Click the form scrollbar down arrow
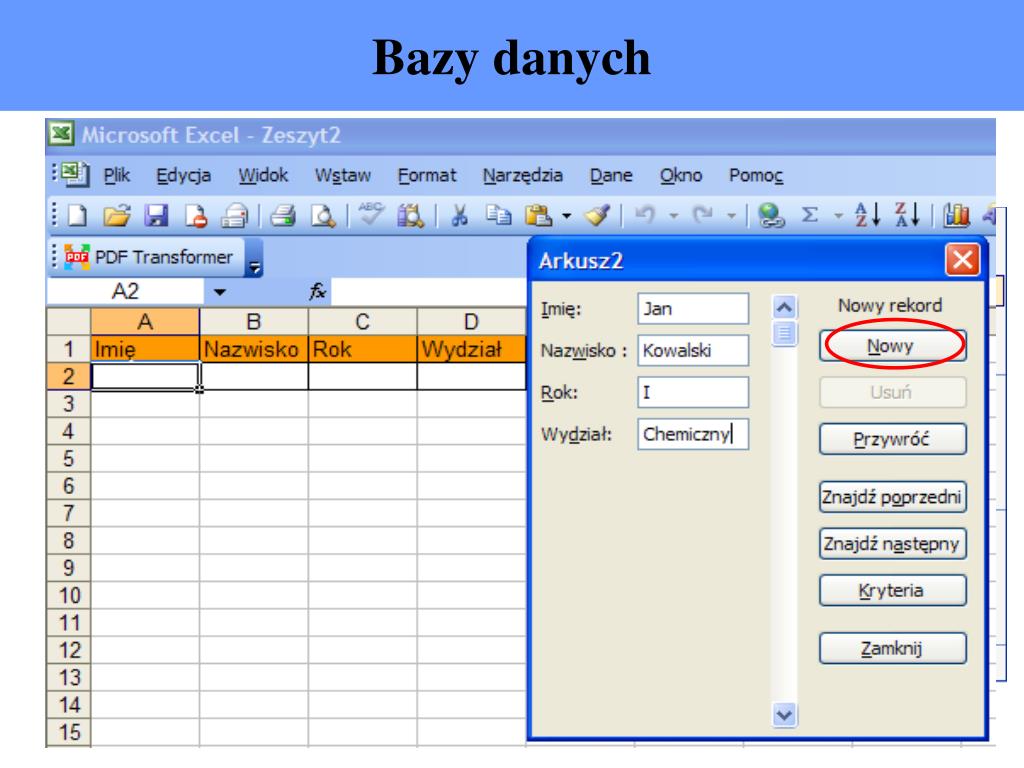This screenshot has width=1024, height=768. coord(784,715)
